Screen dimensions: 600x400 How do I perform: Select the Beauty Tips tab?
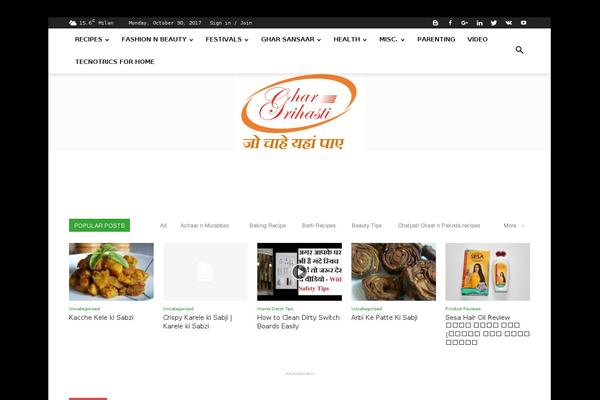(x=367, y=225)
